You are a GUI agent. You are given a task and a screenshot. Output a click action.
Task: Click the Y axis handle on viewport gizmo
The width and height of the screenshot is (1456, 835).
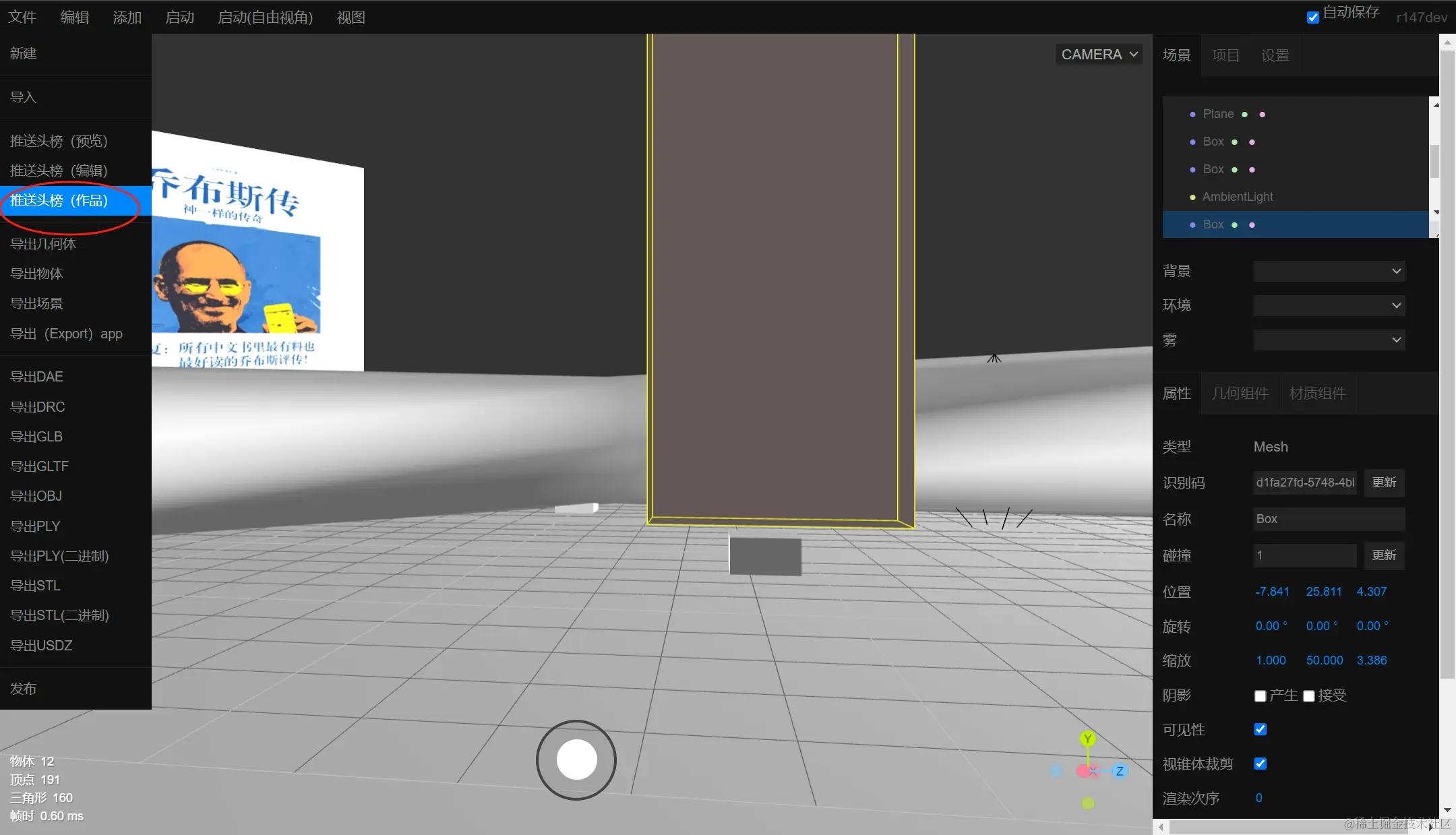point(1087,739)
